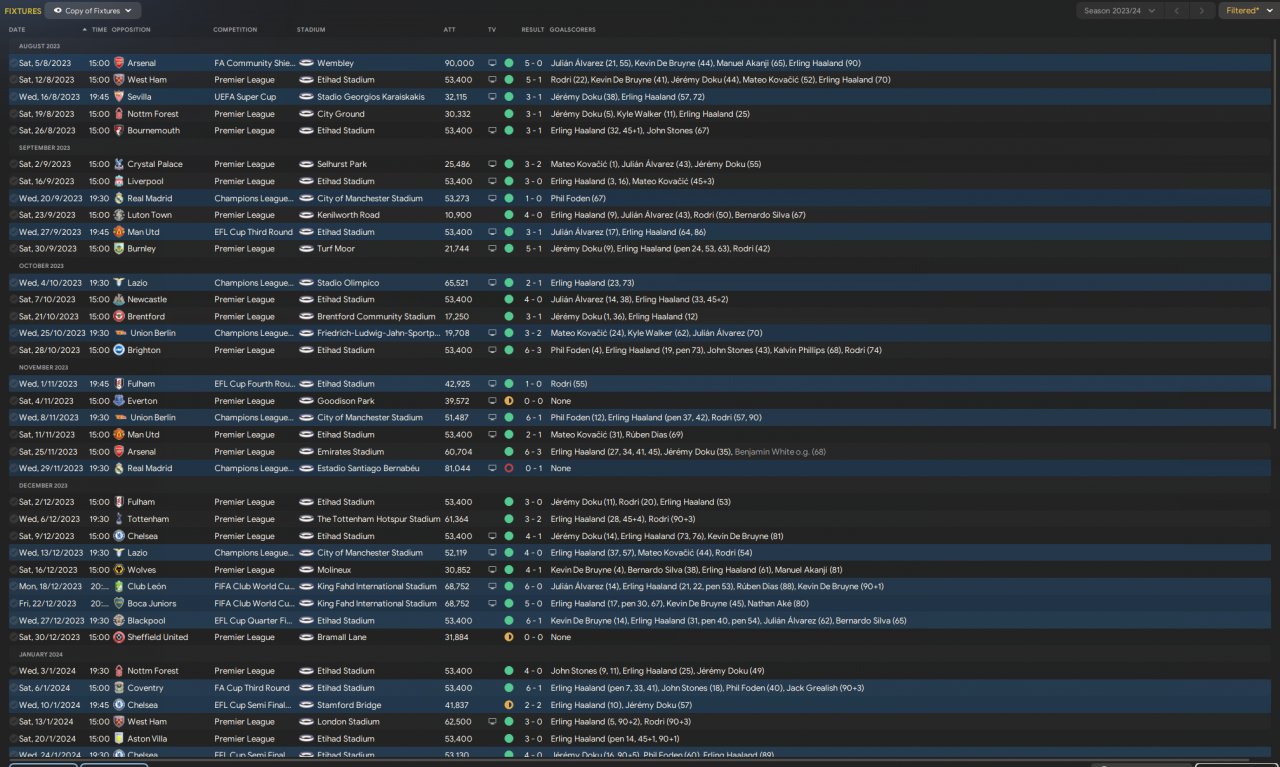Click the Luton Town club badge

pos(119,215)
